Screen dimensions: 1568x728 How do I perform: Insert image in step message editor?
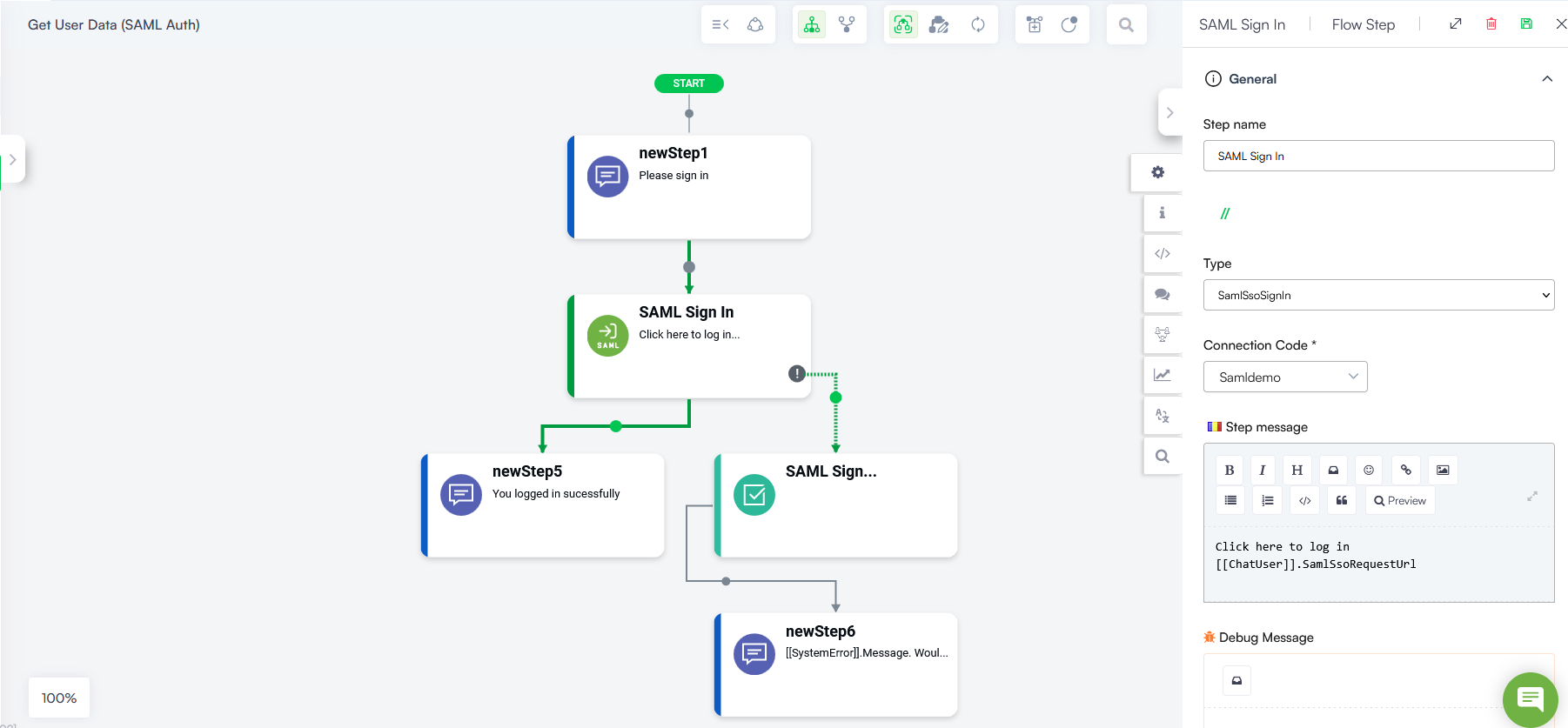[x=1442, y=471]
